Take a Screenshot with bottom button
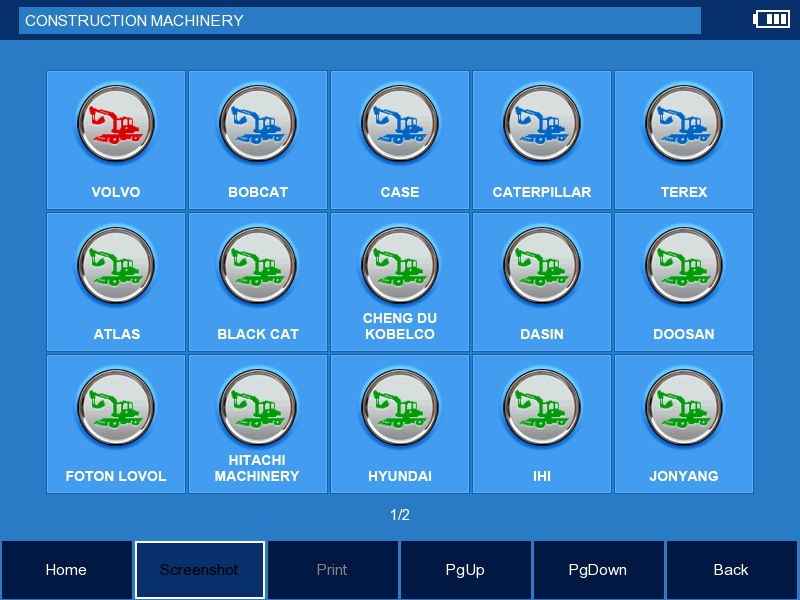Viewport: 800px width, 600px height. [x=199, y=569]
